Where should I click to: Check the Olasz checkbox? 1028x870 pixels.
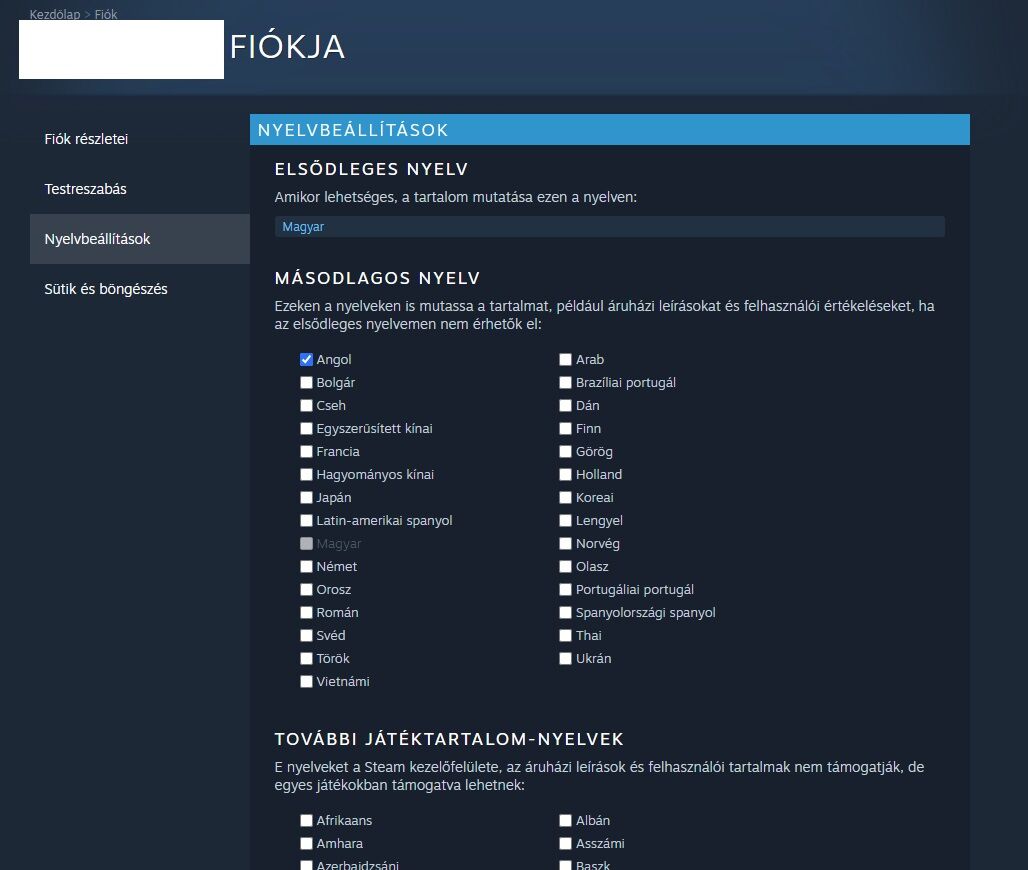(x=566, y=567)
